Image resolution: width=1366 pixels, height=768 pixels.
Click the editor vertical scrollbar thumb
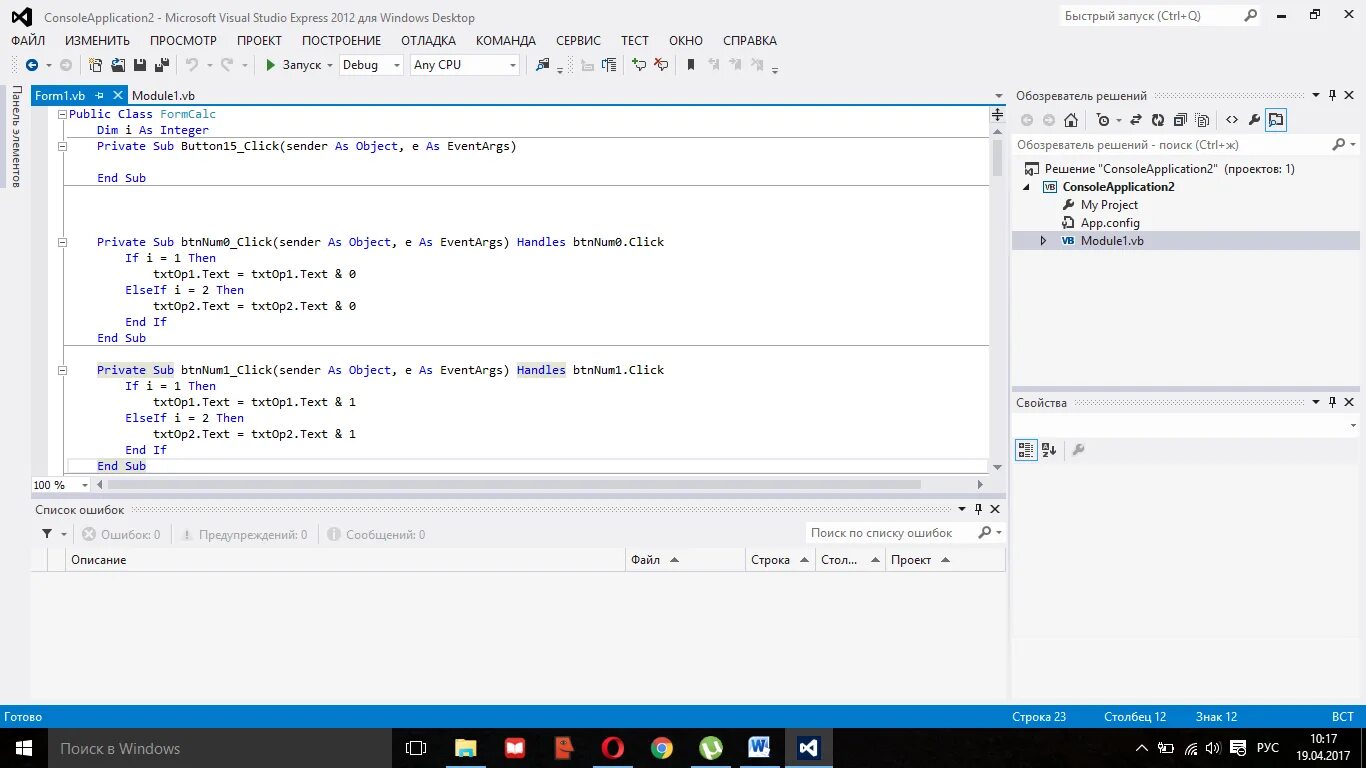click(997, 156)
